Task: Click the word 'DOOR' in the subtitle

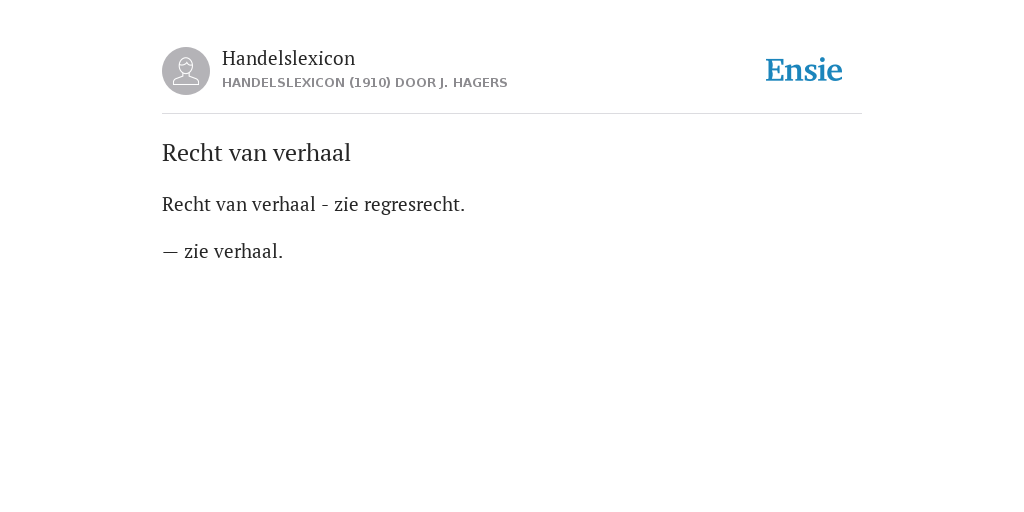Action: point(415,83)
